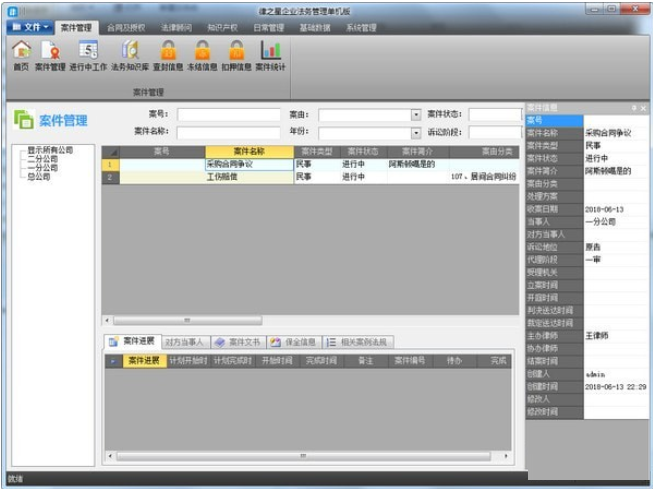Viewport: 653px width, 489px height.
Task: Sort by 案件名称 column header
Action: click(249, 152)
